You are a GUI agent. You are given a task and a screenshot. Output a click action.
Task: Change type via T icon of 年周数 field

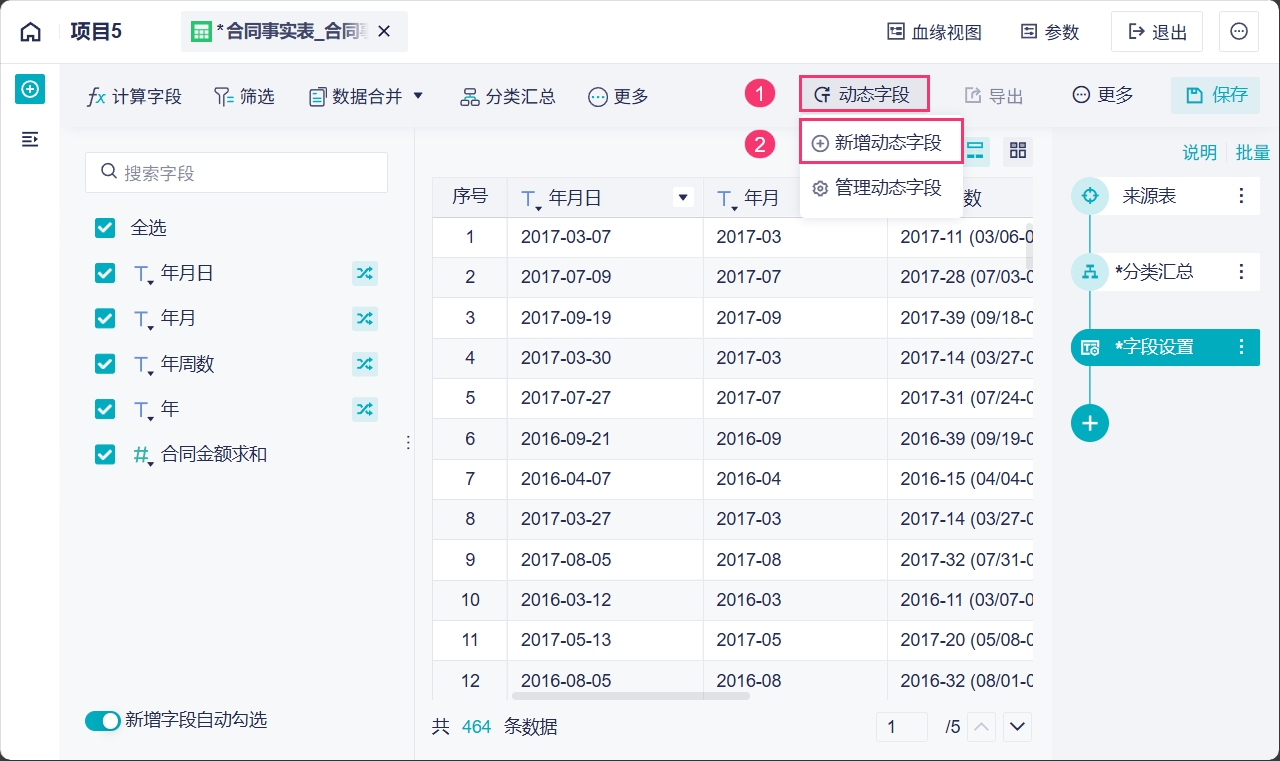point(142,365)
